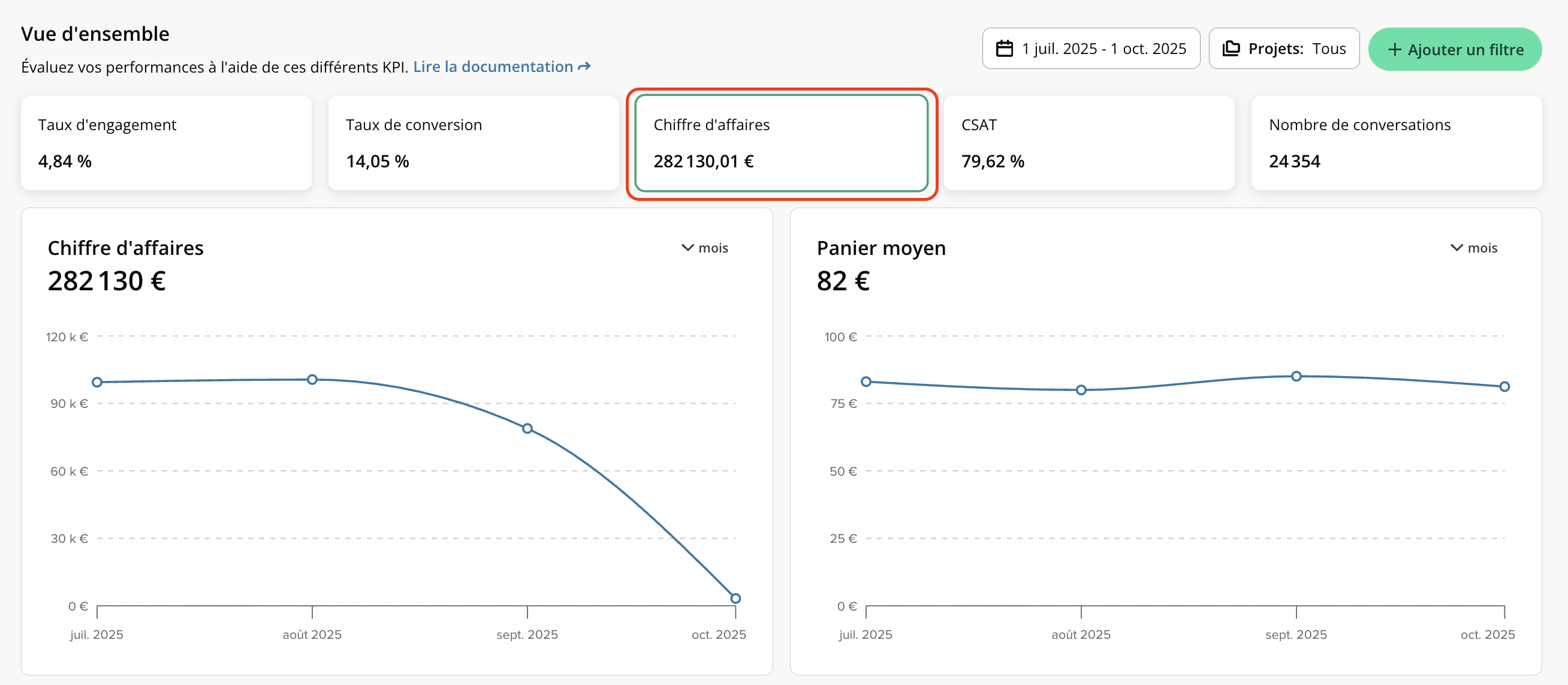Click the oct. 2025 point on revenue chart
Image resolution: width=1568 pixels, height=685 pixels.
click(x=735, y=599)
